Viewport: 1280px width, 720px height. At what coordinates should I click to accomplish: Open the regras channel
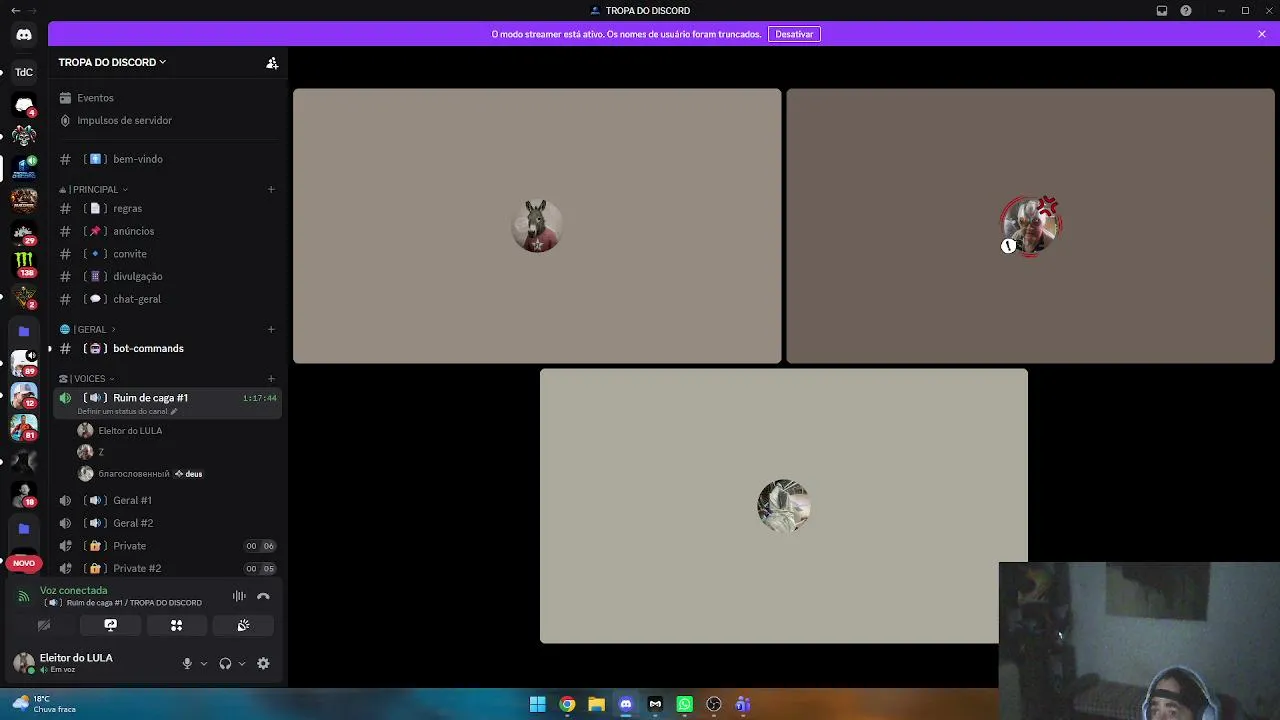167,208
